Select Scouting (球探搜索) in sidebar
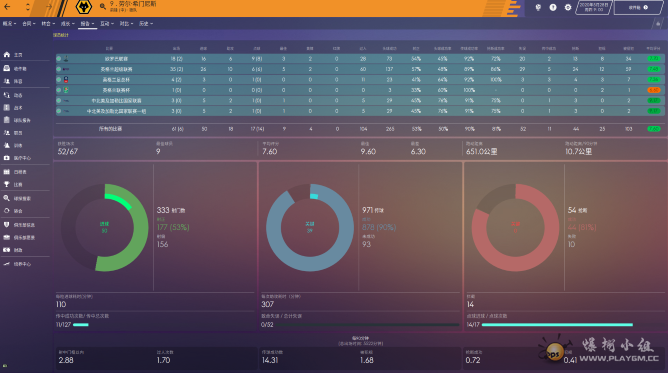Viewport: 668px width, 373px height. (17, 198)
